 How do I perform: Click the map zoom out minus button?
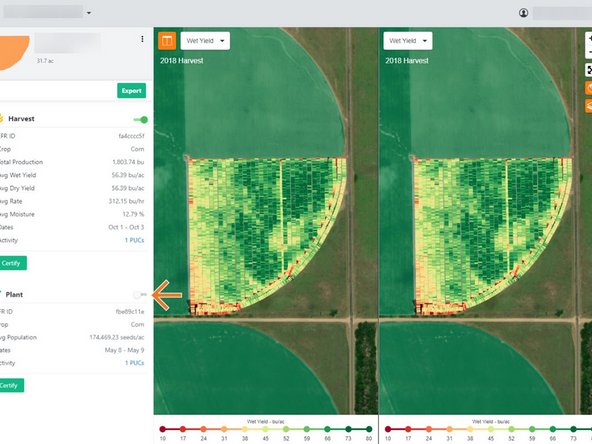[x=589, y=52]
